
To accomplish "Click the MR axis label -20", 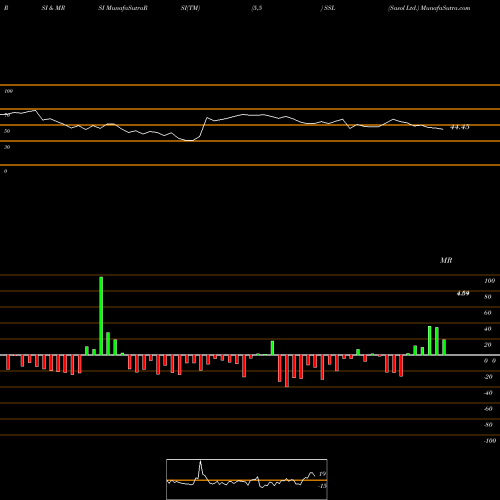I will pyautogui.click(x=488, y=377).
